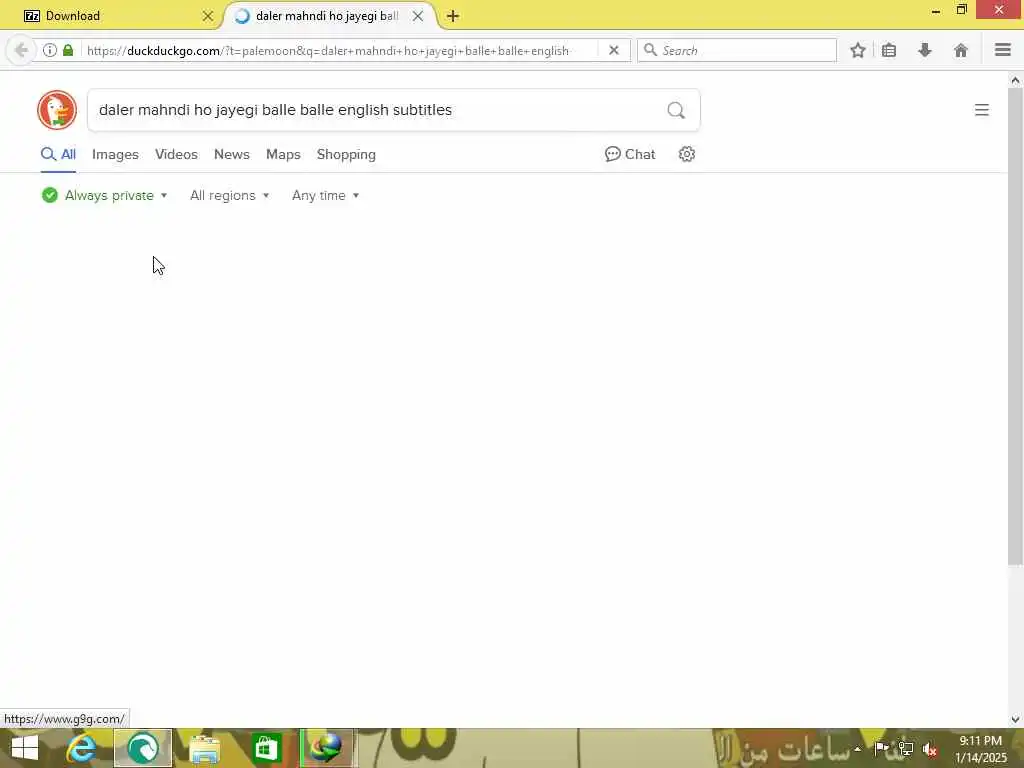Expand the Always private dropdown
The height and width of the screenshot is (768, 1024).
104,195
